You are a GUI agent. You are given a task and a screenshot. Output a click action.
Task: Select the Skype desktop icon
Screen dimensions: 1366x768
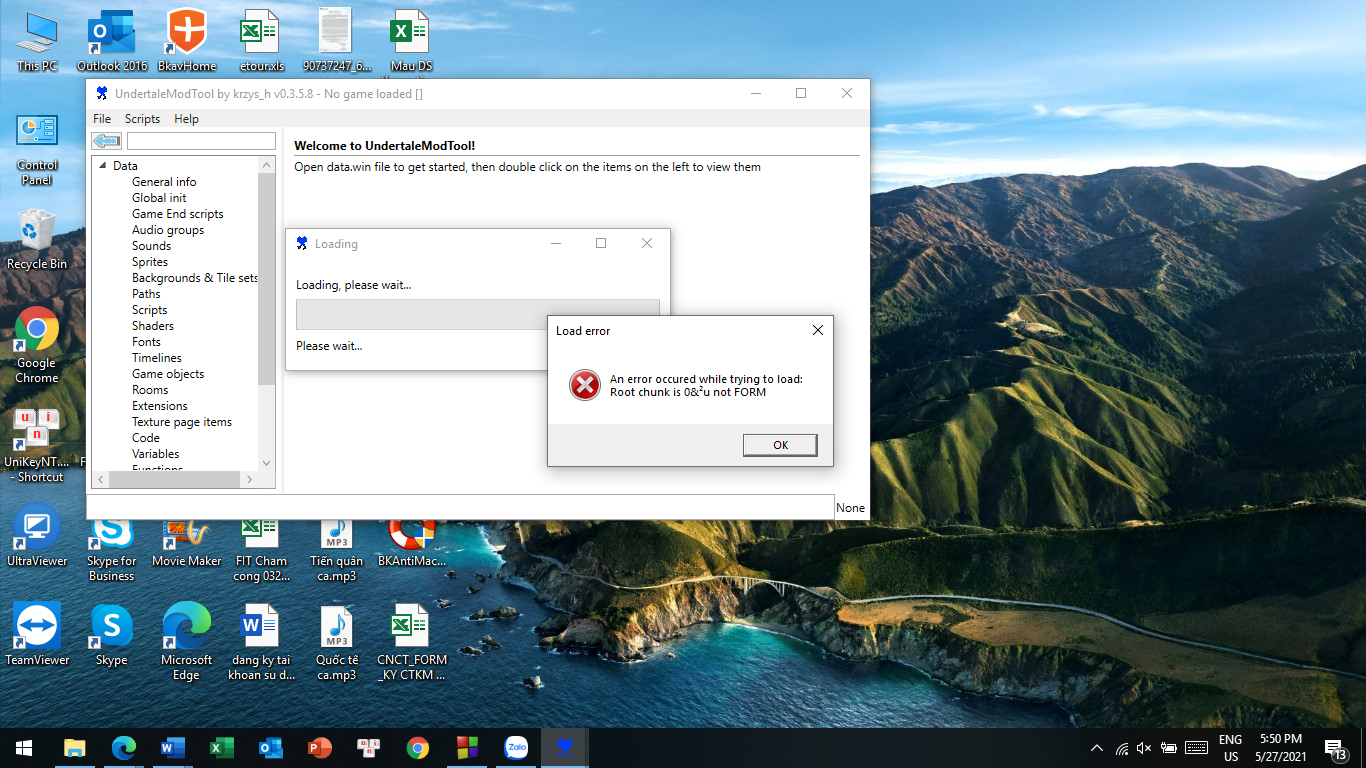coord(112,634)
